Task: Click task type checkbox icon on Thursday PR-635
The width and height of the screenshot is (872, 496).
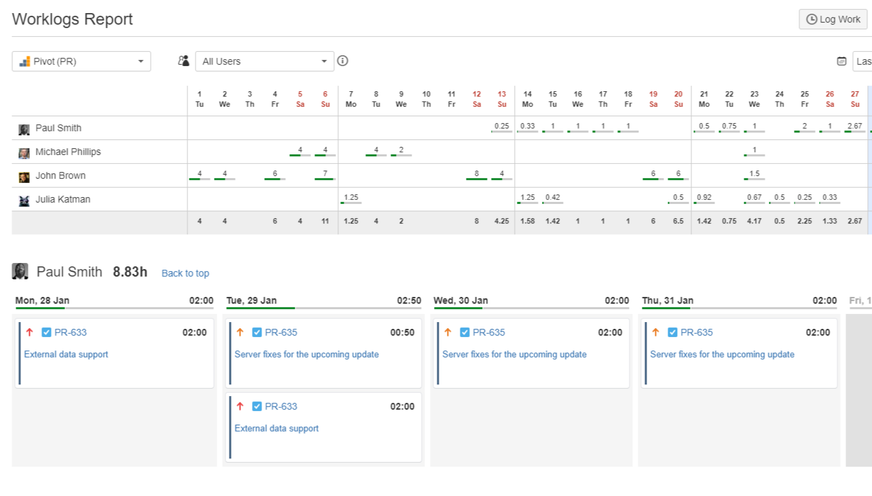Action: tap(673, 333)
